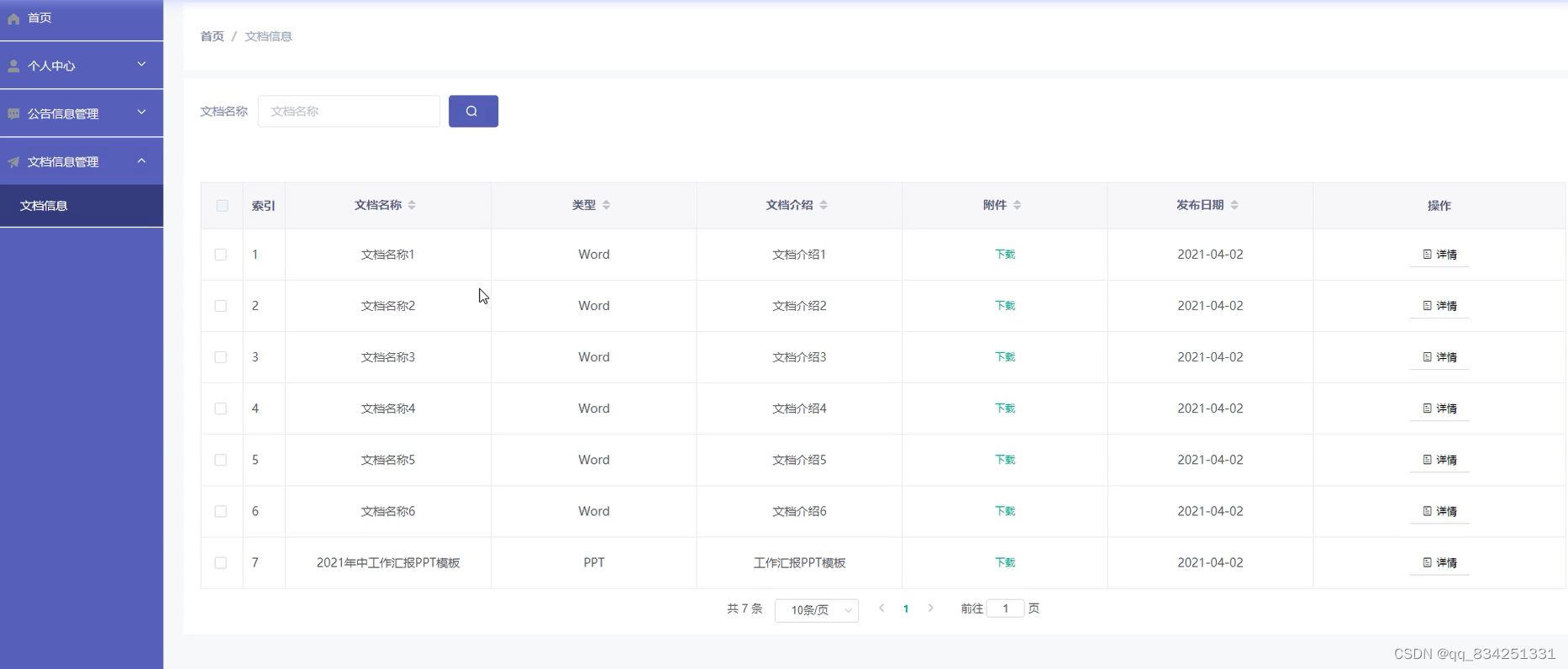Screen dimensions: 1568x669
Task: Click the search magnifier button
Action: pos(473,111)
